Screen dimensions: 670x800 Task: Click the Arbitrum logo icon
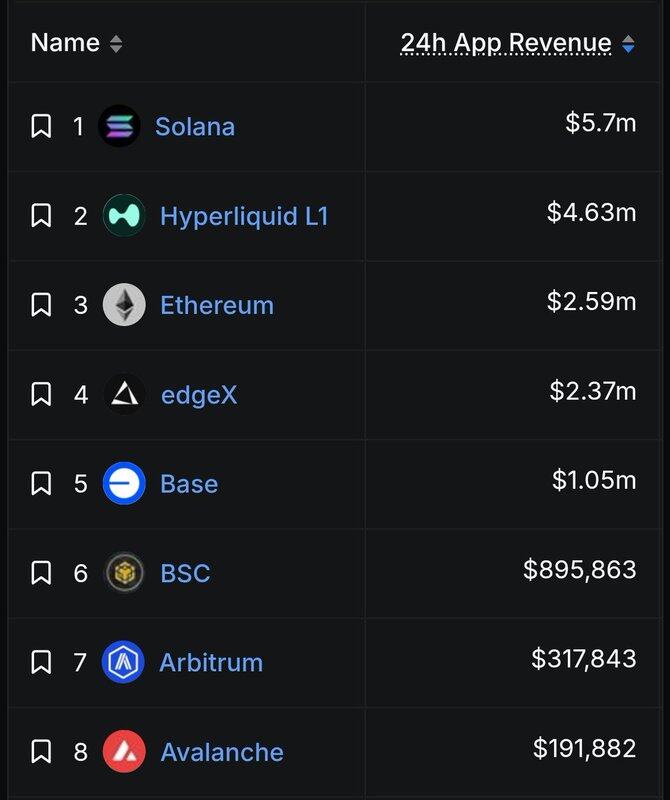(x=124, y=662)
